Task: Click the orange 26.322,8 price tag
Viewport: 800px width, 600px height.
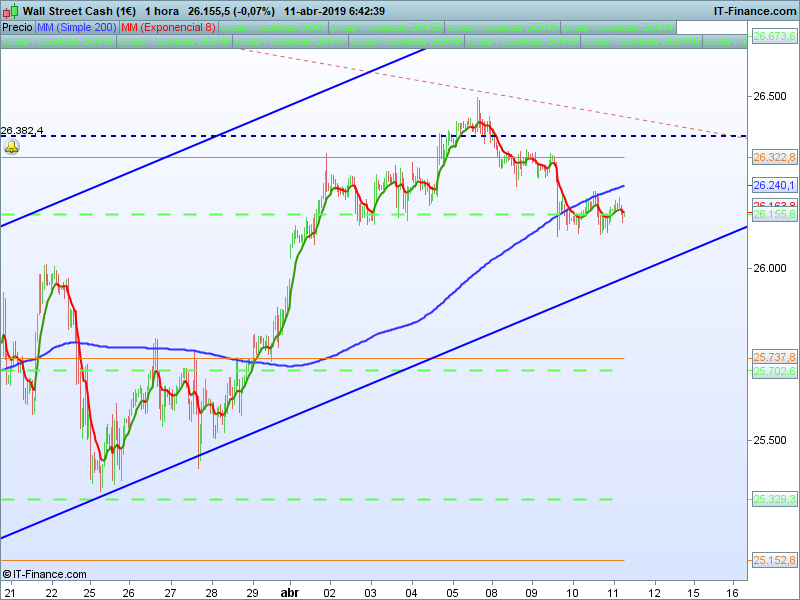Action: pyautogui.click(x=774, y=157)
